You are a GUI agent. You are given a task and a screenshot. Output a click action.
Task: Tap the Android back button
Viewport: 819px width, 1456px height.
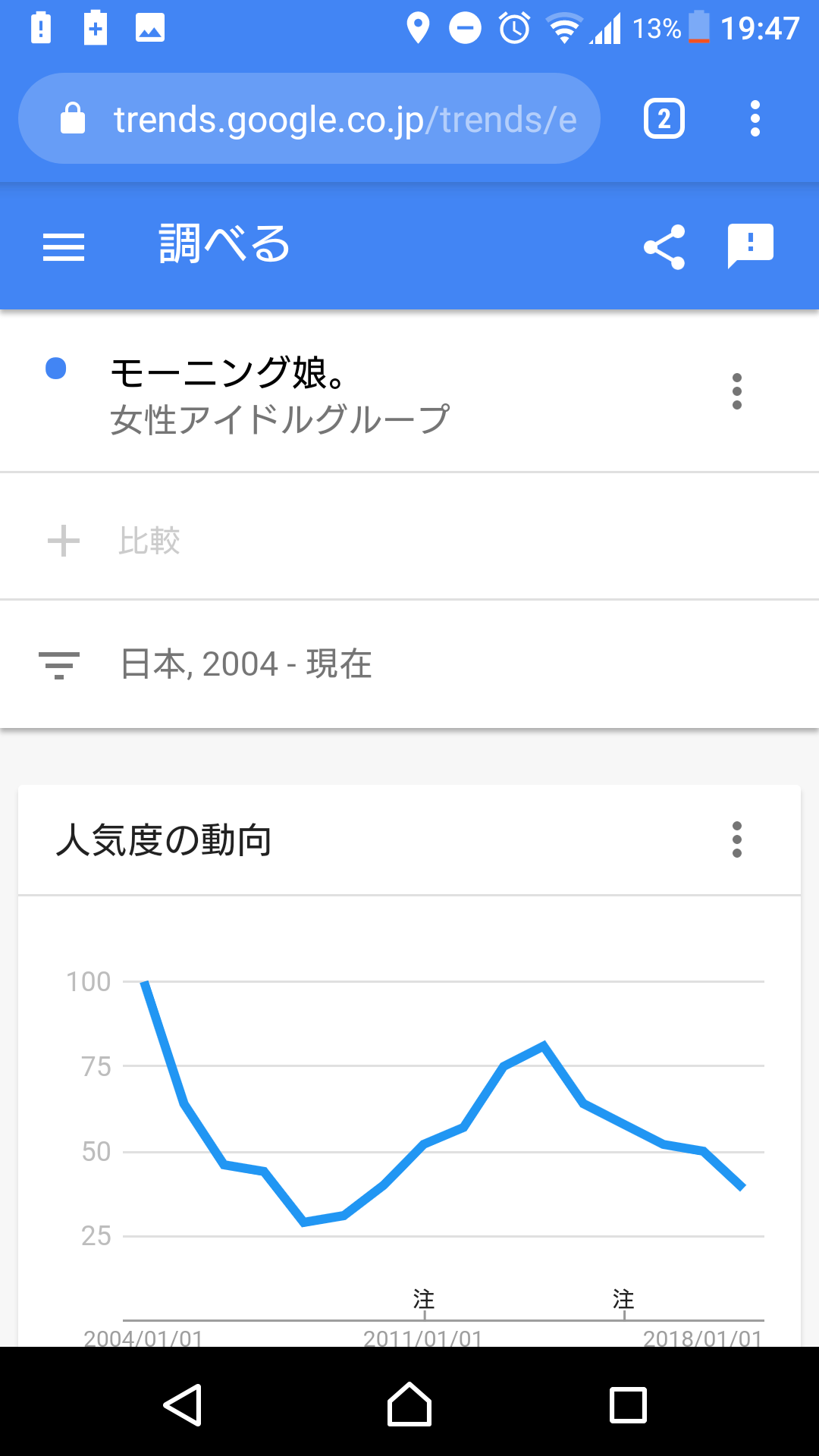coord(183,1404)
